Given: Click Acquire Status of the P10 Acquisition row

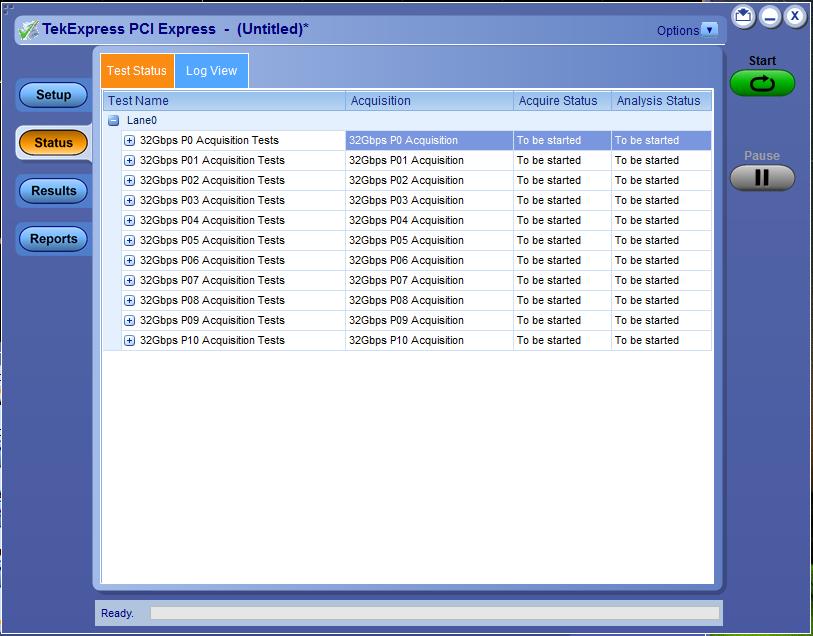Looking at the screenshot, I should 563,341.
